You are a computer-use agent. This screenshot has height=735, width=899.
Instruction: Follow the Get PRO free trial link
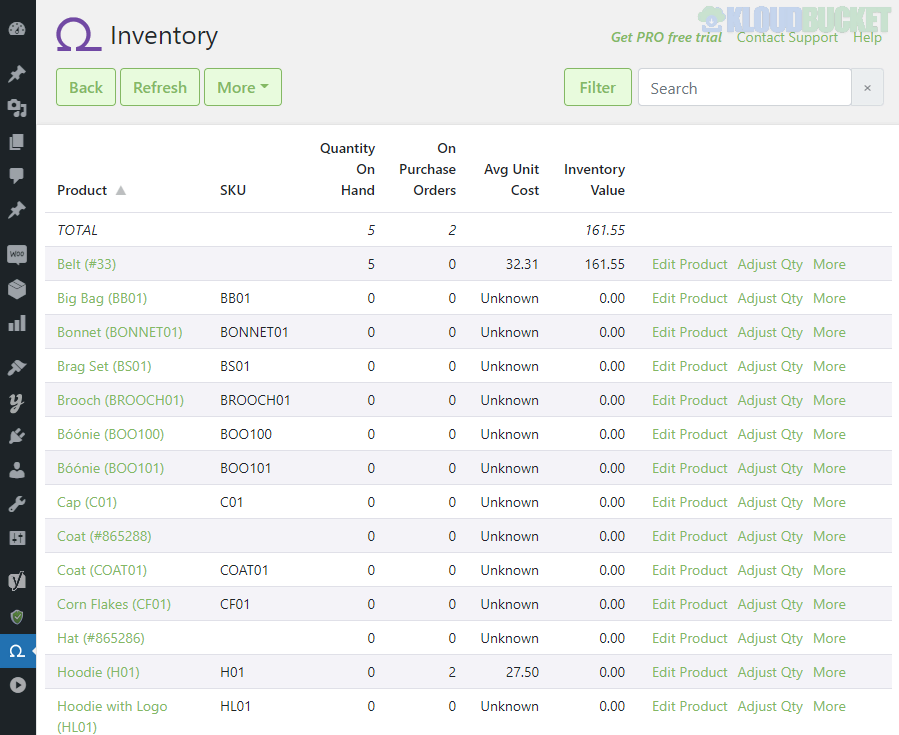(x=666, y=37)
